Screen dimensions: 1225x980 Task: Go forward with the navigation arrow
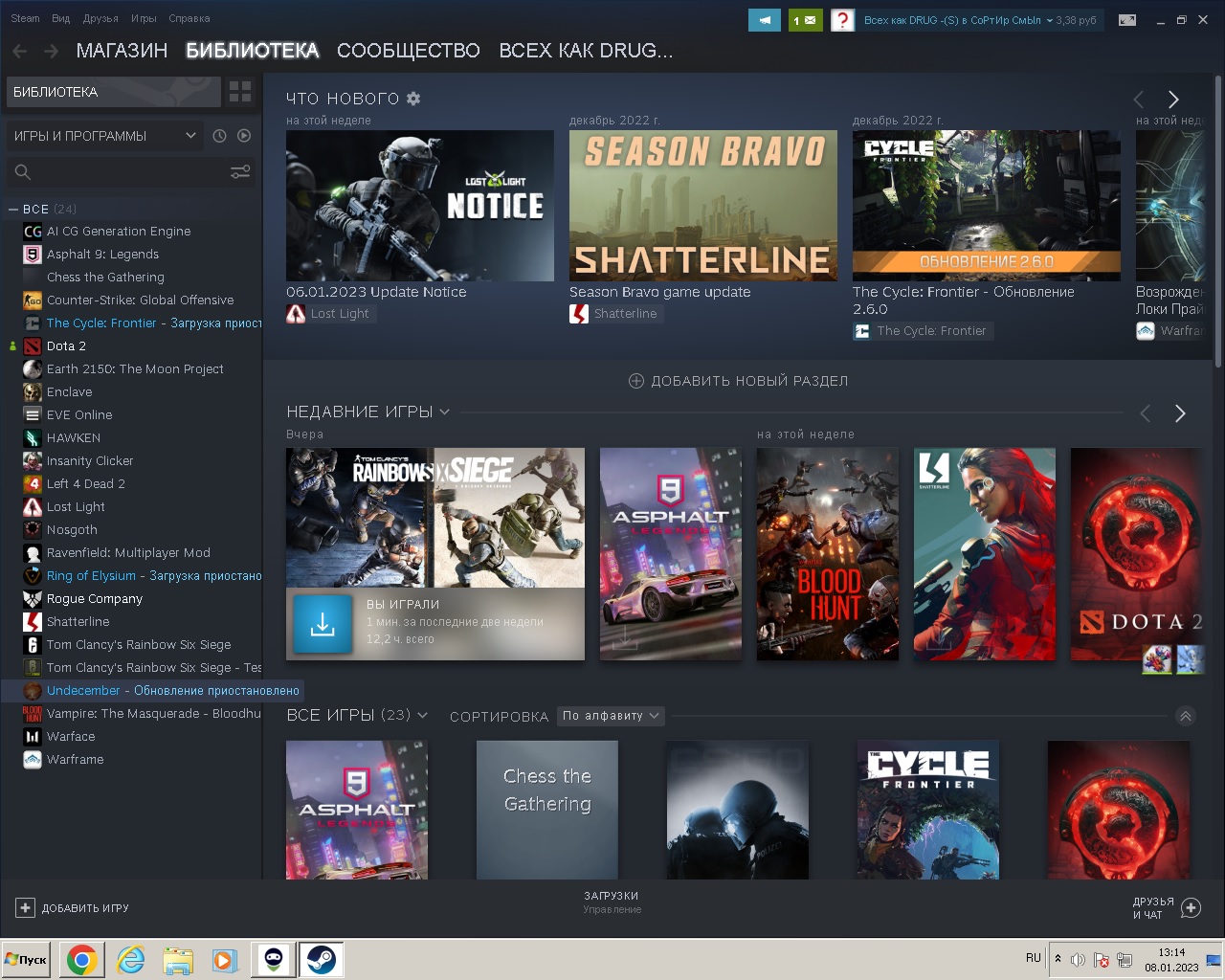click(x=52, y=51)
